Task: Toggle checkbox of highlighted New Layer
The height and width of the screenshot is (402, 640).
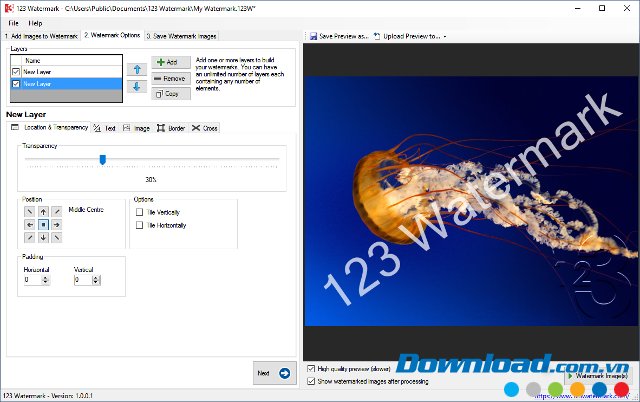Action: pyautogui.click(x=16, y=84)
